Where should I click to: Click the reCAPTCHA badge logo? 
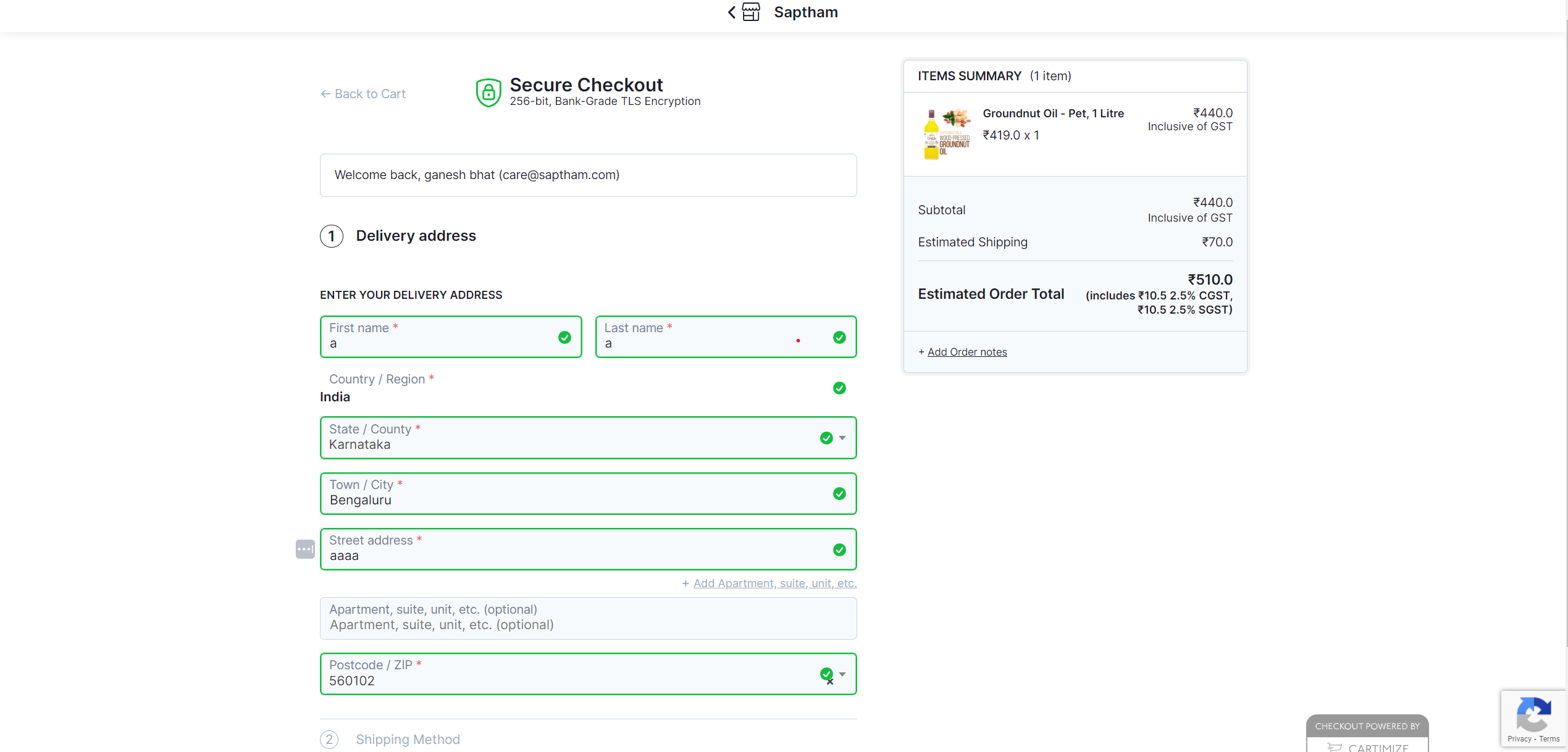(1533, 714)
